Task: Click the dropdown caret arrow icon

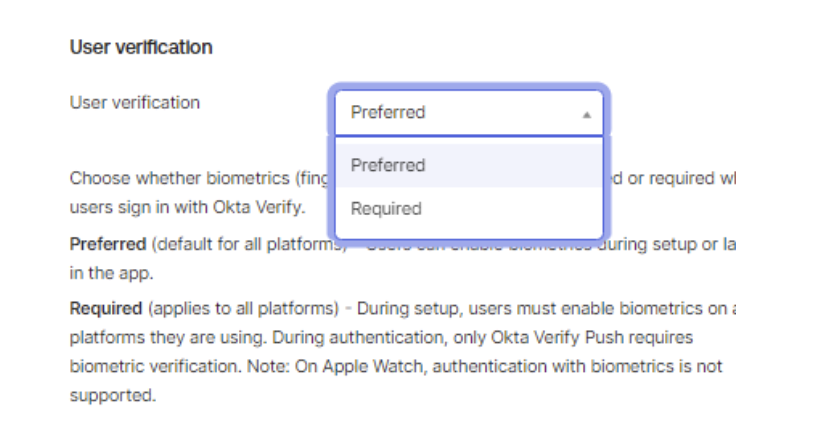Action: [586, 114]
